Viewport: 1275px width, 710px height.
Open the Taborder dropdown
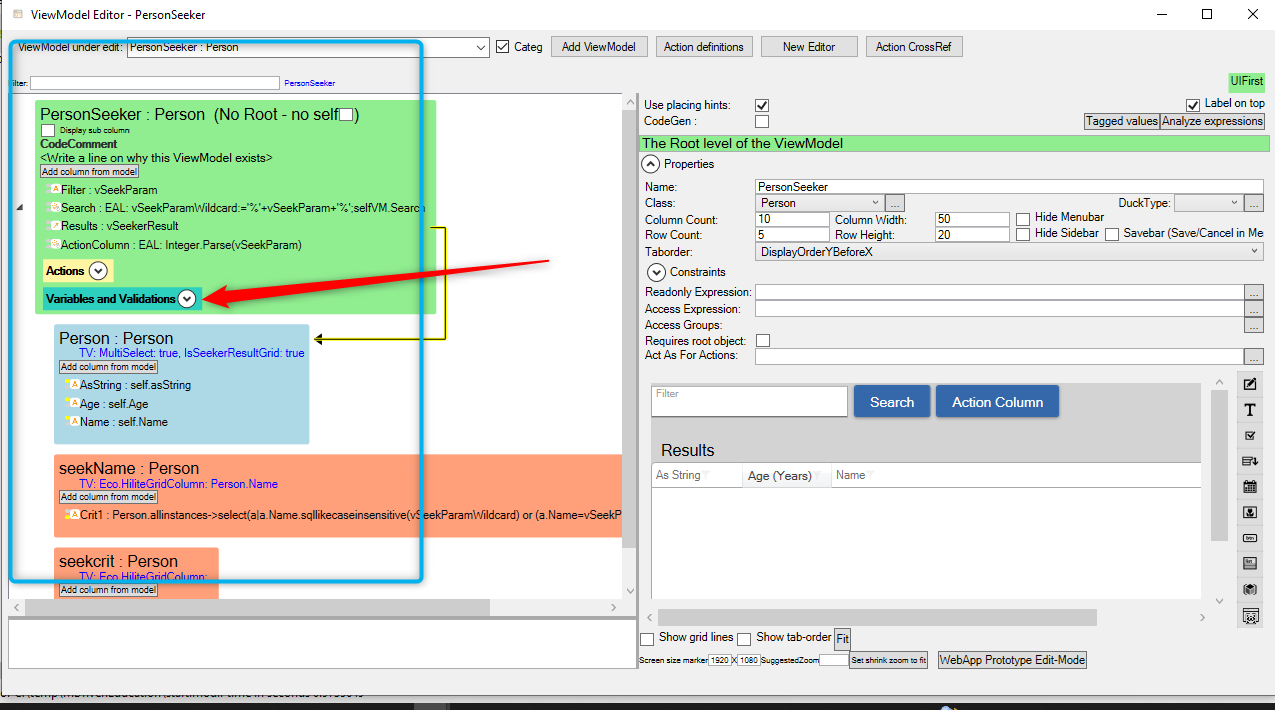pos(1009,252)
